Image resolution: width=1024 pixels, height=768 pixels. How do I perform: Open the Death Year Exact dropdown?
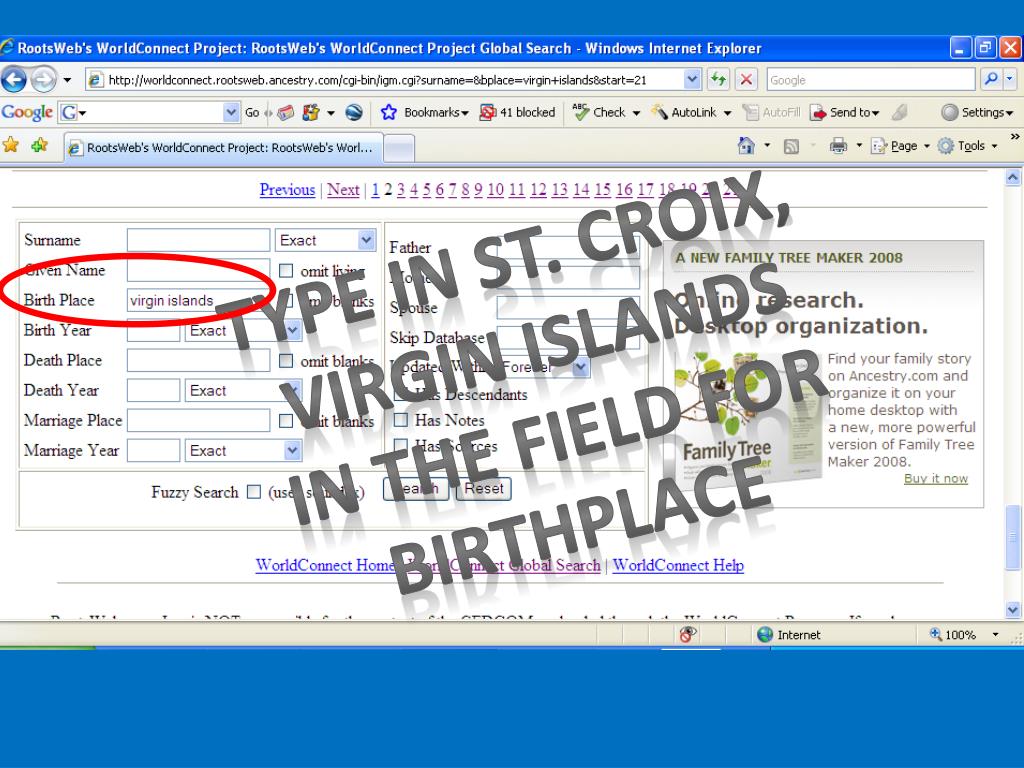[292, 390]
